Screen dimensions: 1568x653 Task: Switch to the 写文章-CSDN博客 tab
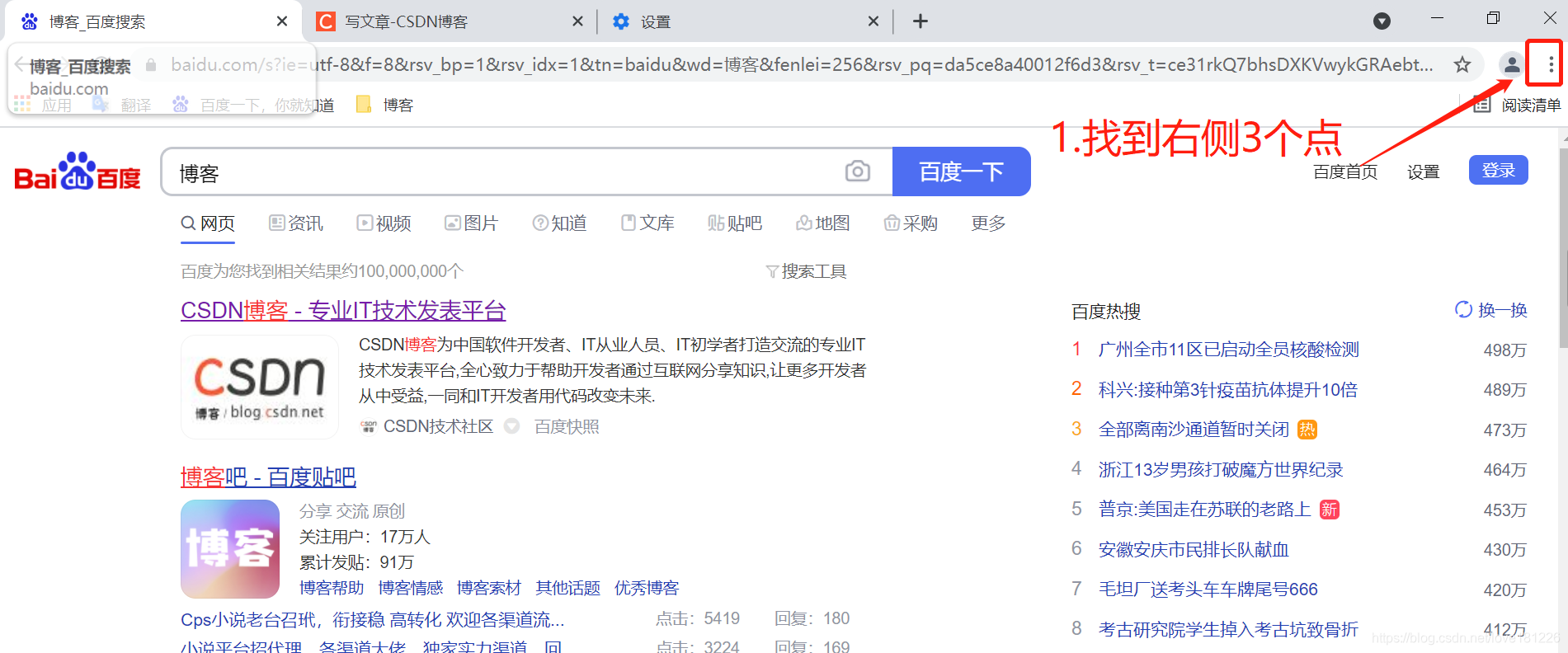coord(450,21)
